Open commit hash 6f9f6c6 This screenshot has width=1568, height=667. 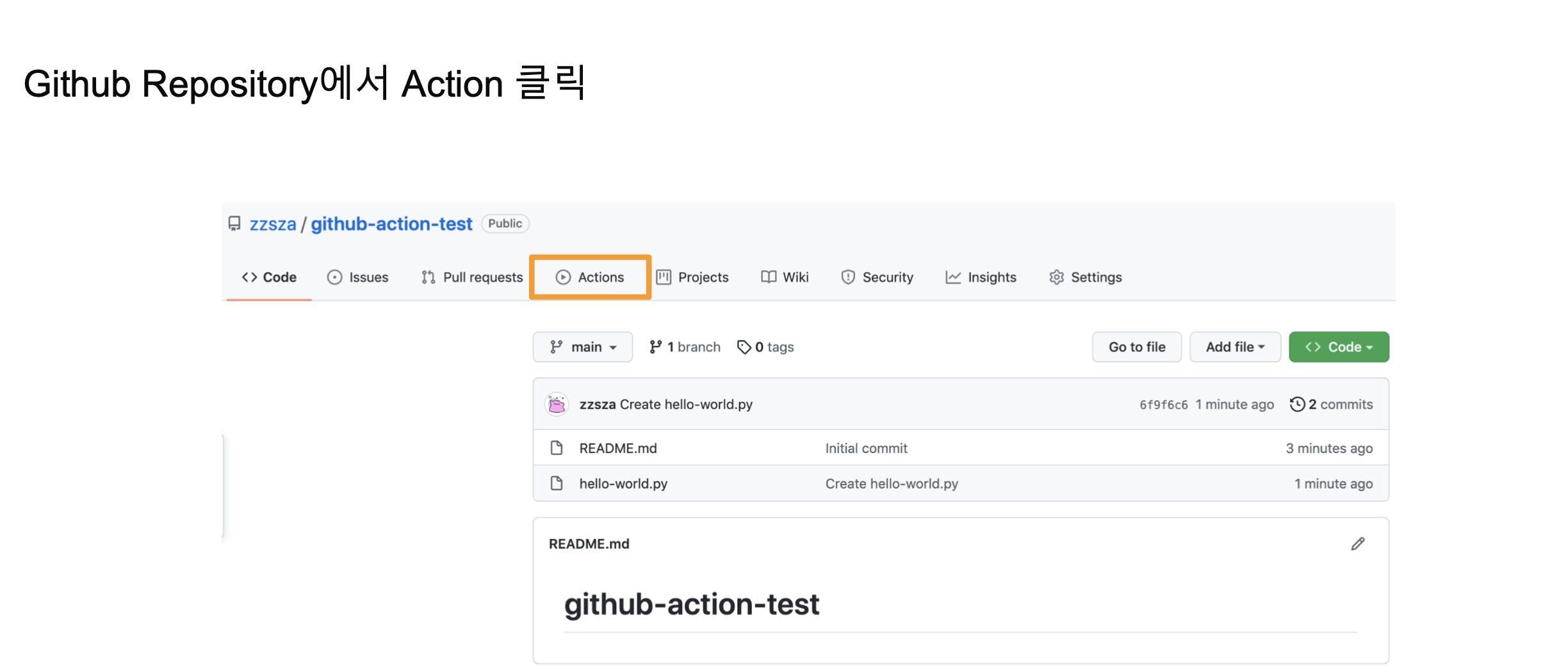[x=1163, y=405]
